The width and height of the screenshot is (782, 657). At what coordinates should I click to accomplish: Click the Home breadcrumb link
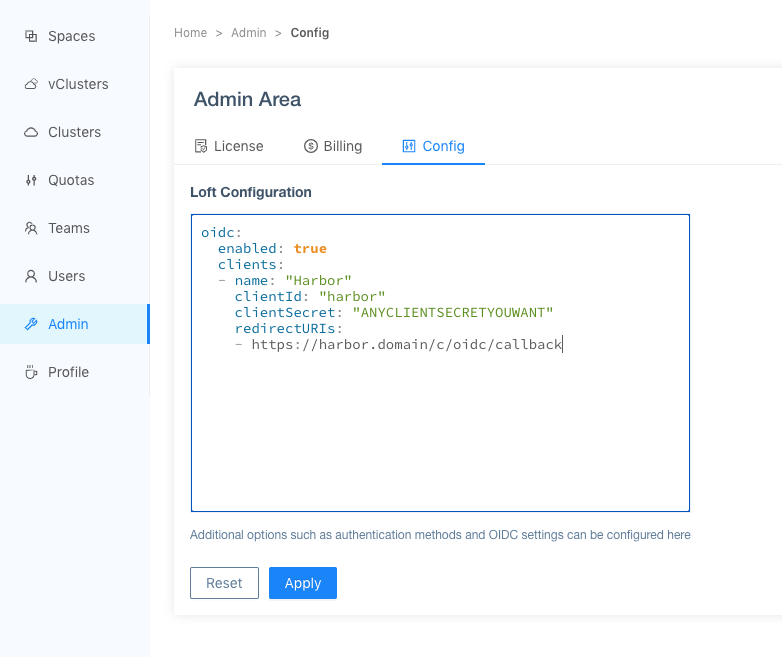click(191, 33)
